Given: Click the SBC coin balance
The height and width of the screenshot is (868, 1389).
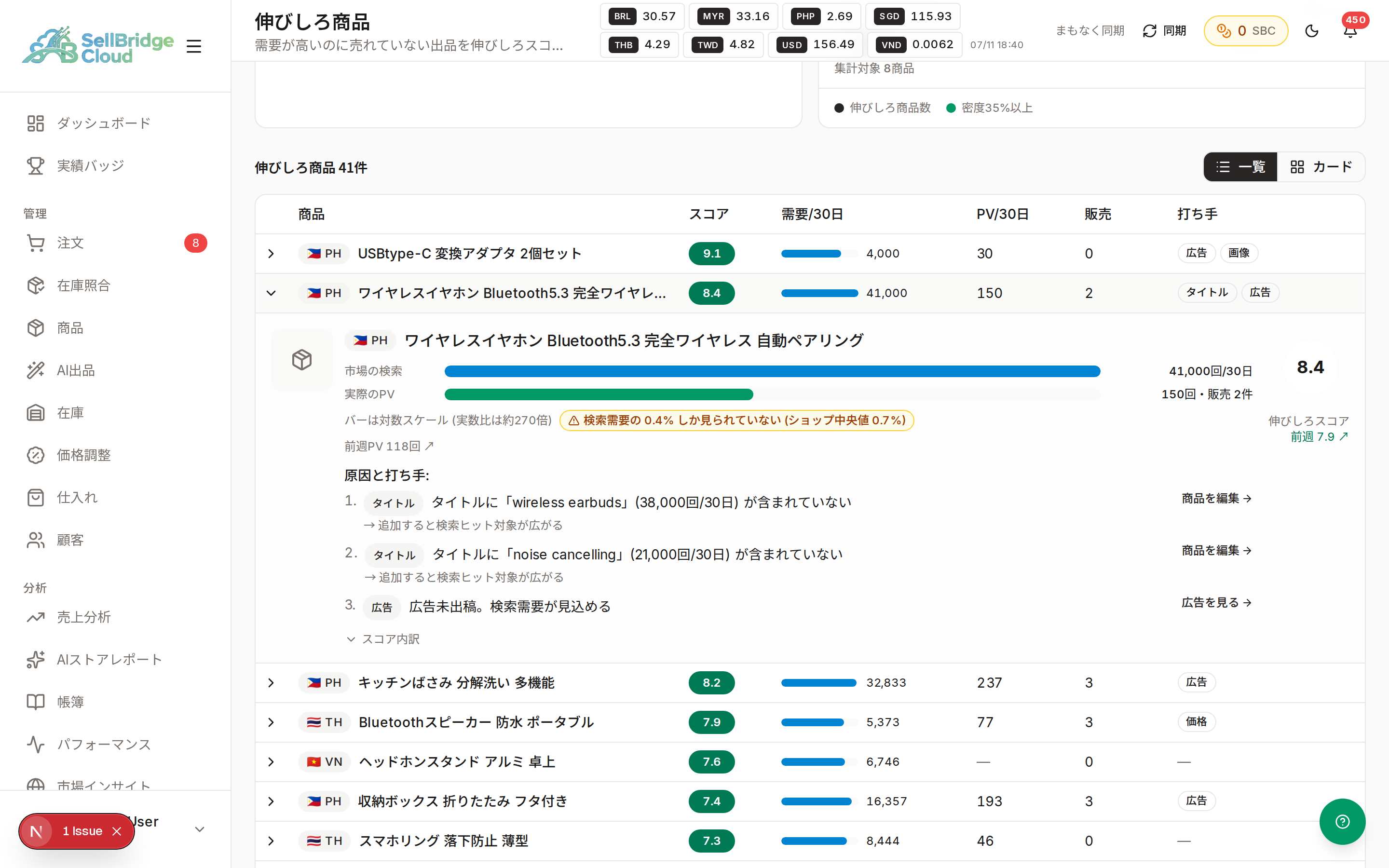Looking at the screenshot, I should tap(1246, 31).
